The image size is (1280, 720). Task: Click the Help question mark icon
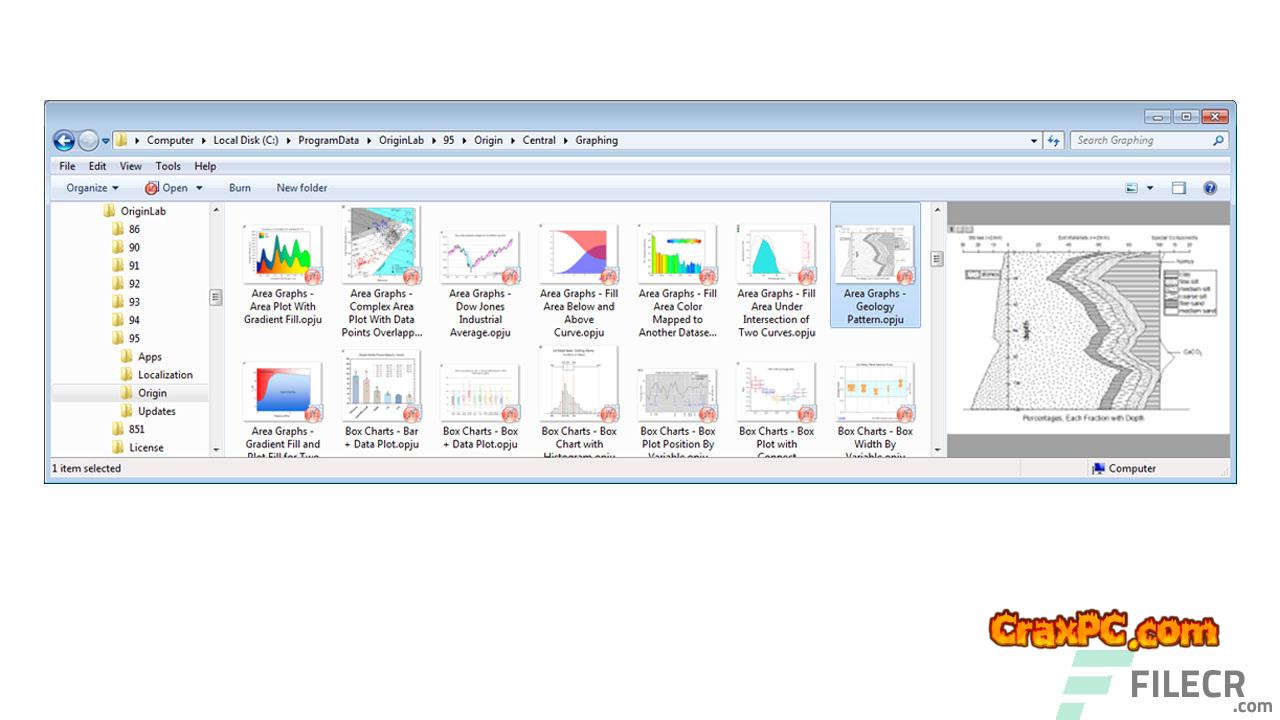tap(1210, 188)
